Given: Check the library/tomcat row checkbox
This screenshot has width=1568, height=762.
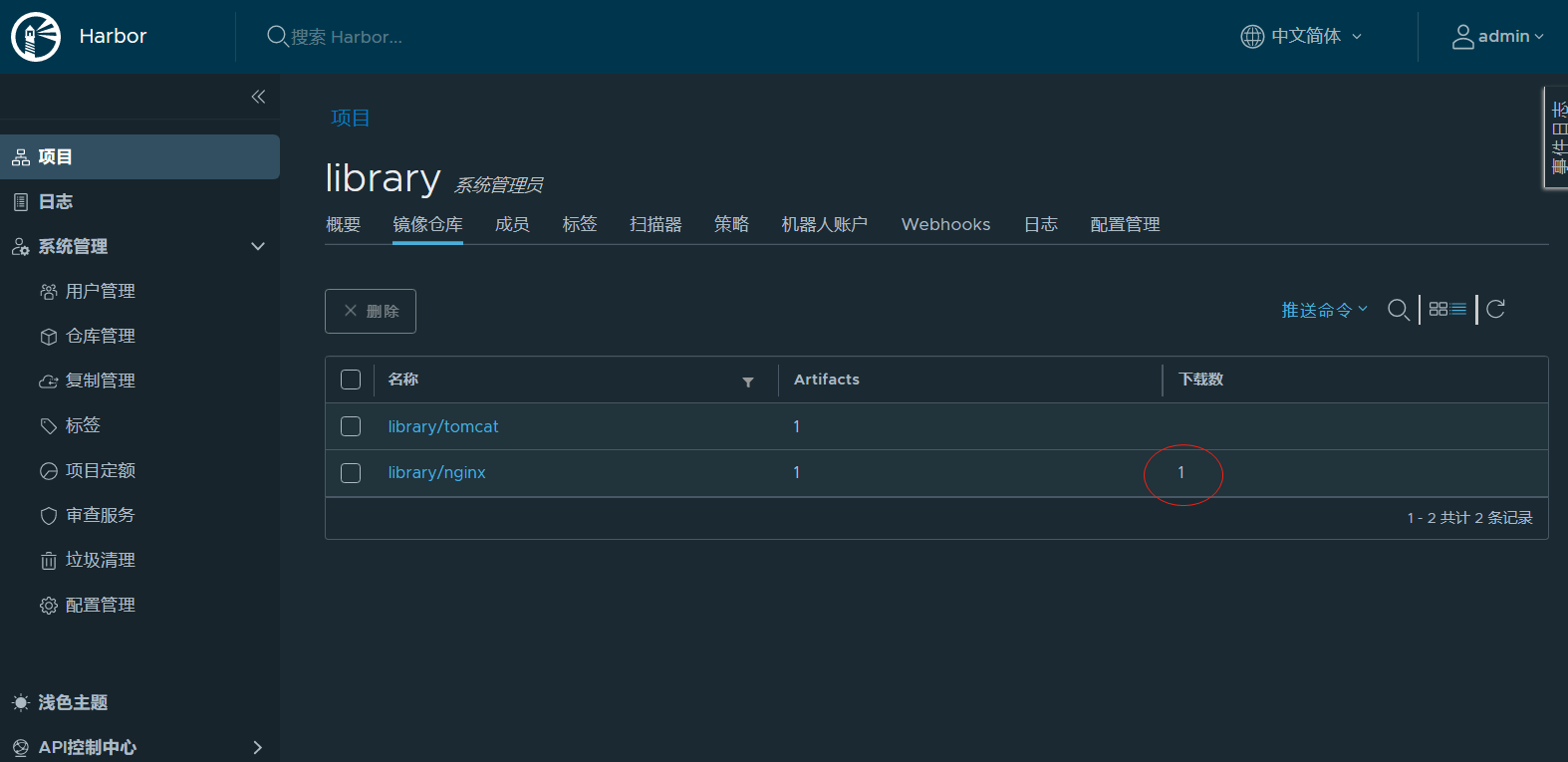Looking at the screenshot, I should [x=351, y=426].
